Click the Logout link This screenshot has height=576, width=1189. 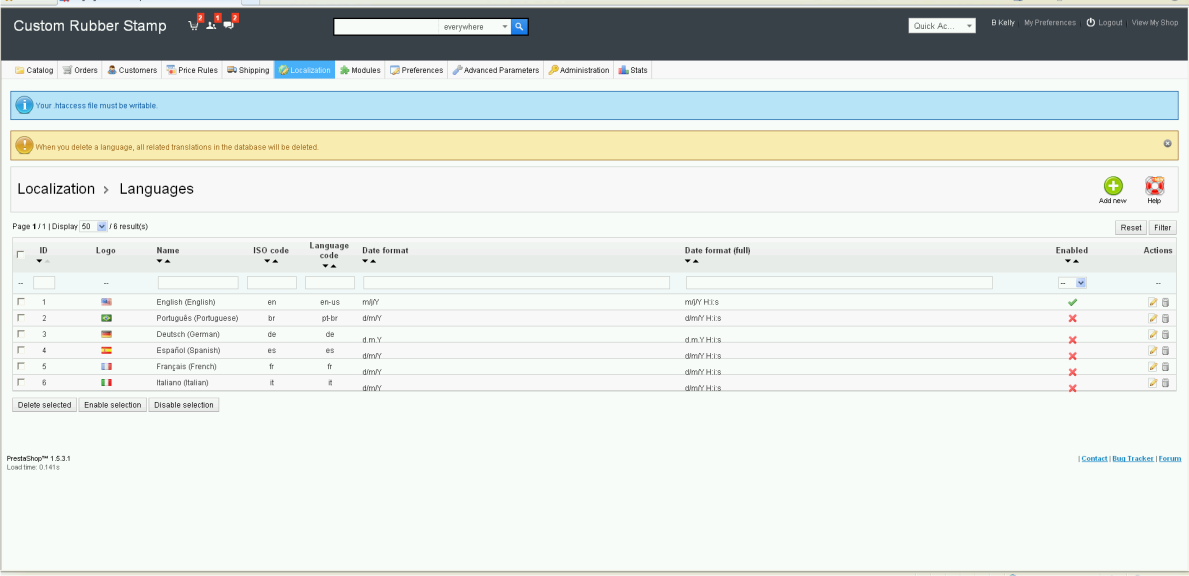1104,23
